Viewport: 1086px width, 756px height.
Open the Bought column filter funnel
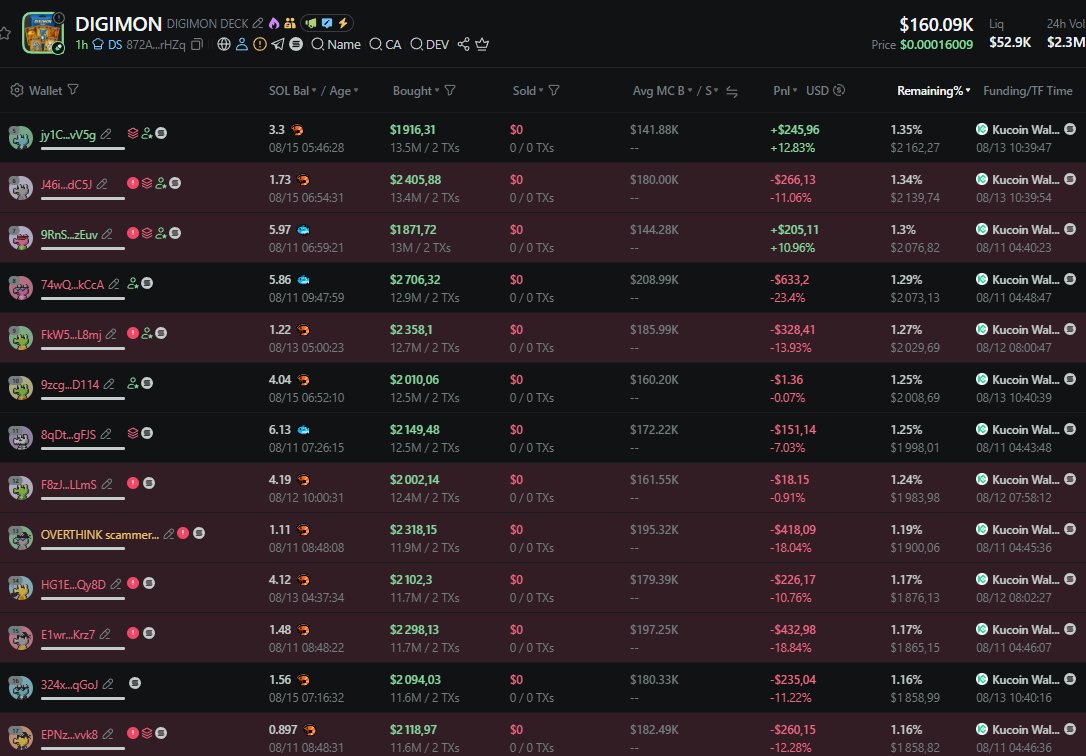pyautogui.click(x=449, y=91)
